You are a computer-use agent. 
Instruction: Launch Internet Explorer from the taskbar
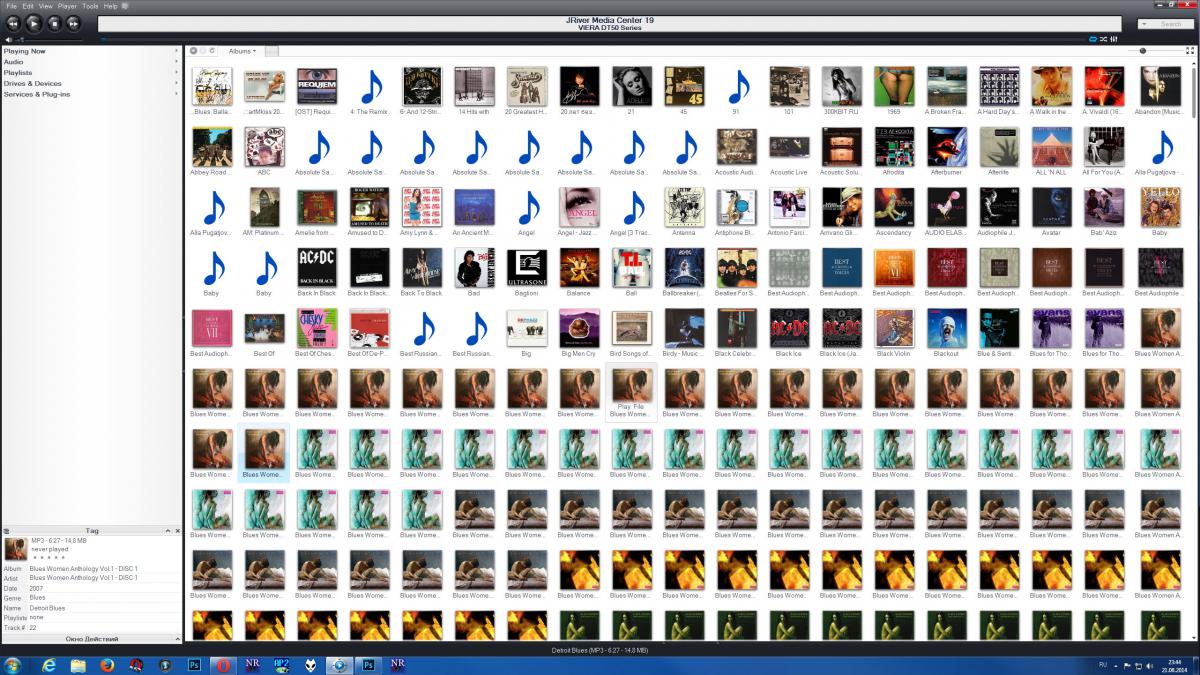pyautogui.click(x=48, y=665)
